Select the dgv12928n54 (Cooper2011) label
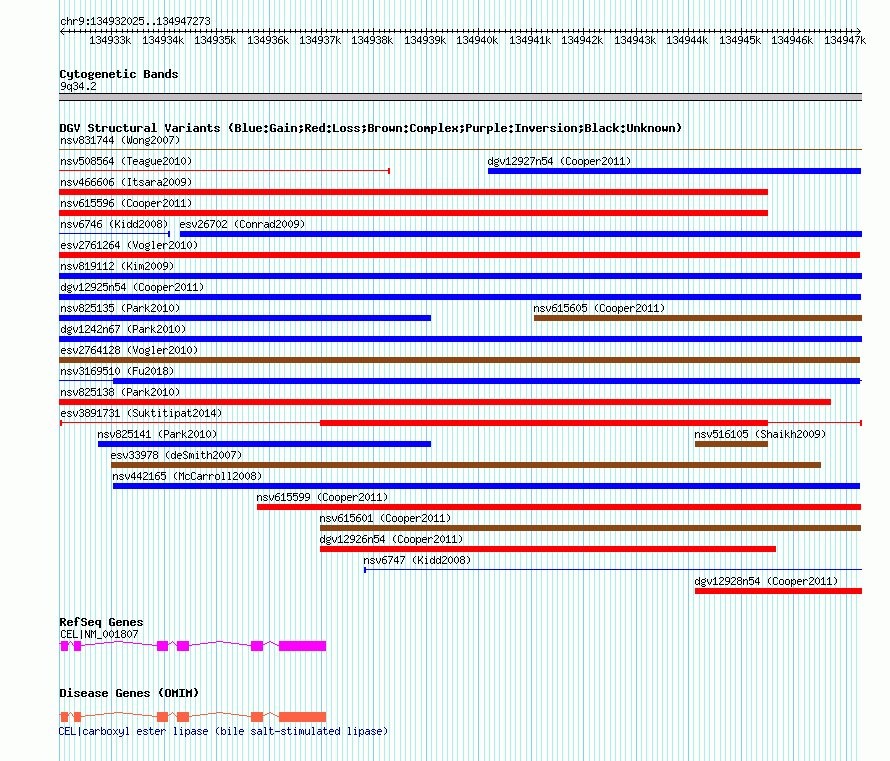Viewport: 890px width, 761px height. point(766,581)
